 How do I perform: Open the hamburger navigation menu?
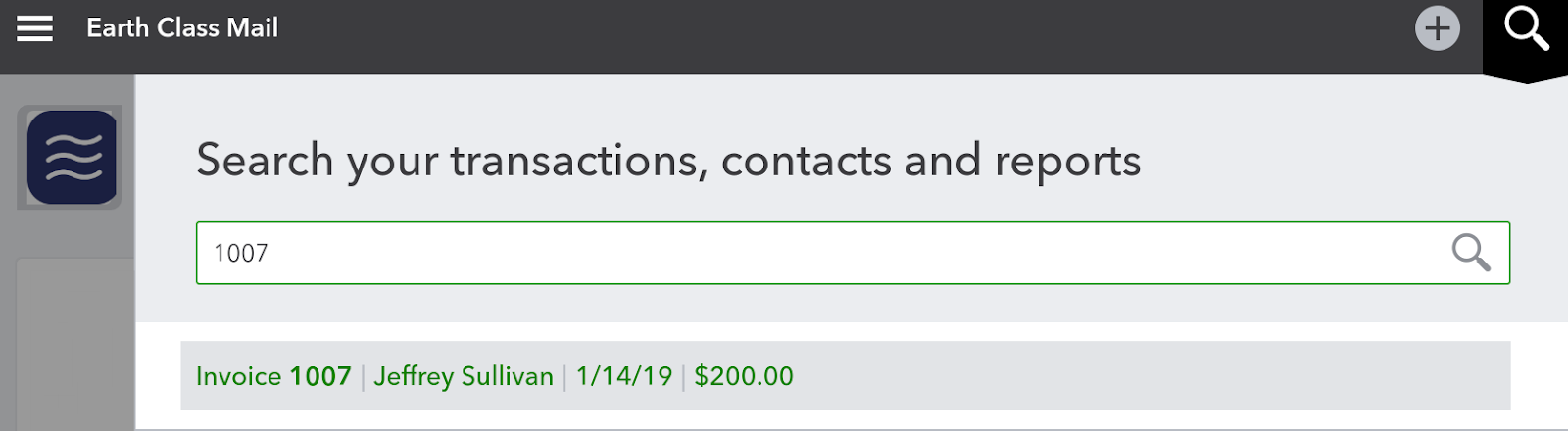[x=34, y=28]
